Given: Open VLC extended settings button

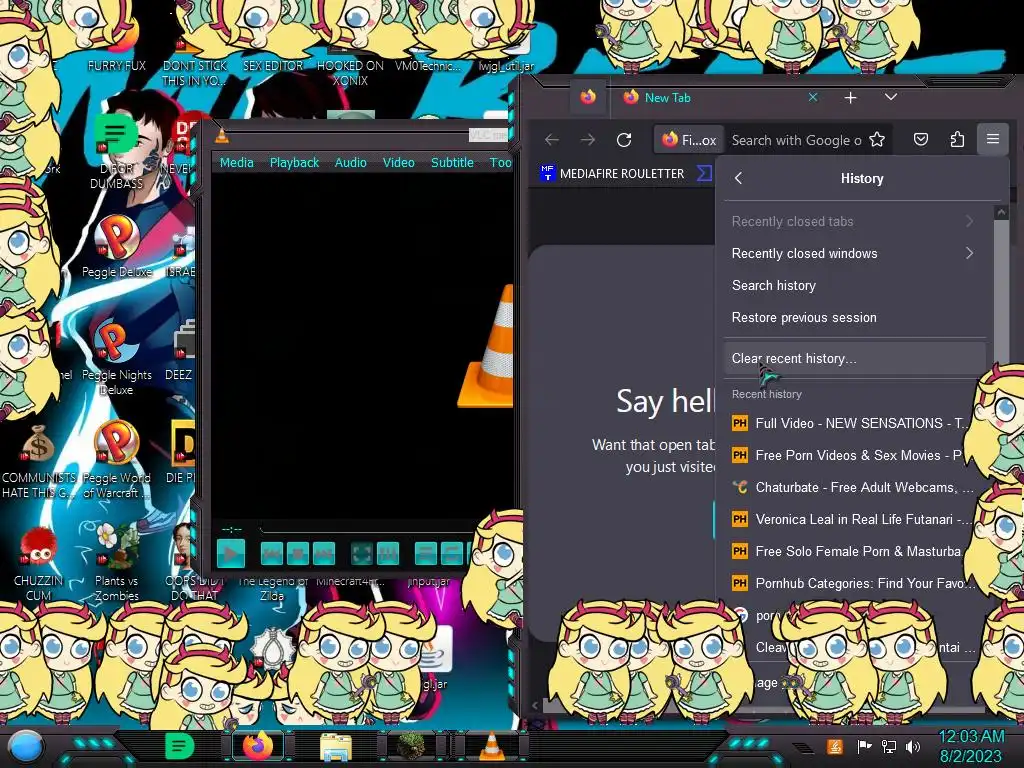Looking at the screenshot, I should 387,554.
